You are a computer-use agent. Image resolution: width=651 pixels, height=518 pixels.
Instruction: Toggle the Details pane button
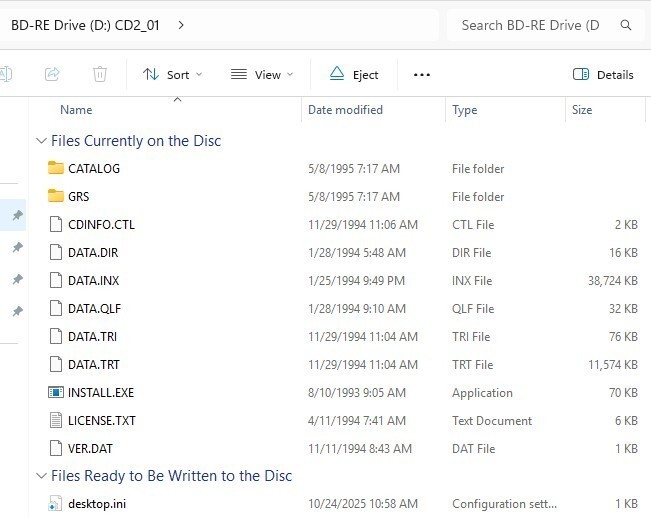(x=603, y=74)
